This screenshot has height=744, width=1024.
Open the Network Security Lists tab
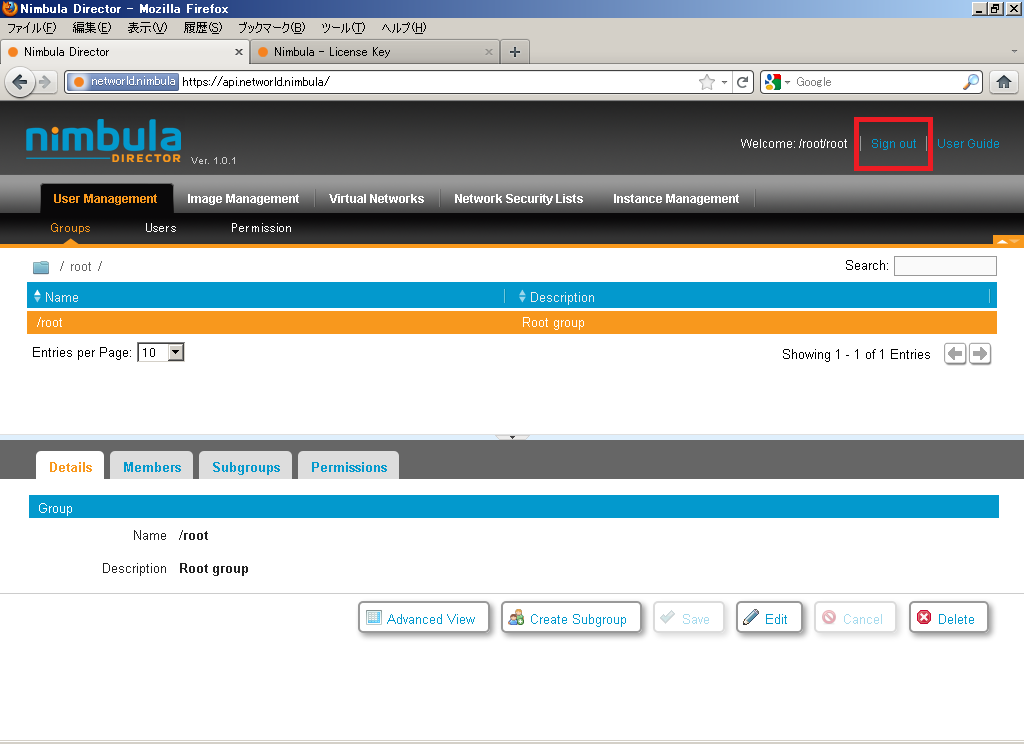[519, 199]
